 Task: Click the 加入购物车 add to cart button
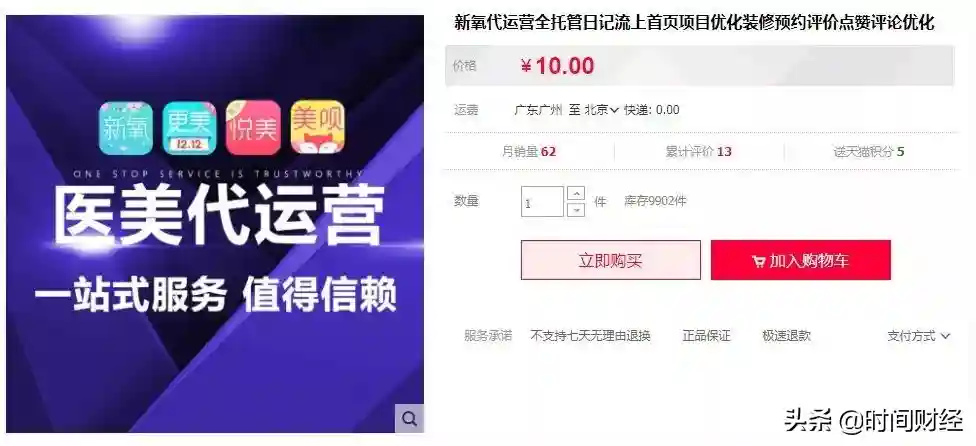click(x=800, y=260)
